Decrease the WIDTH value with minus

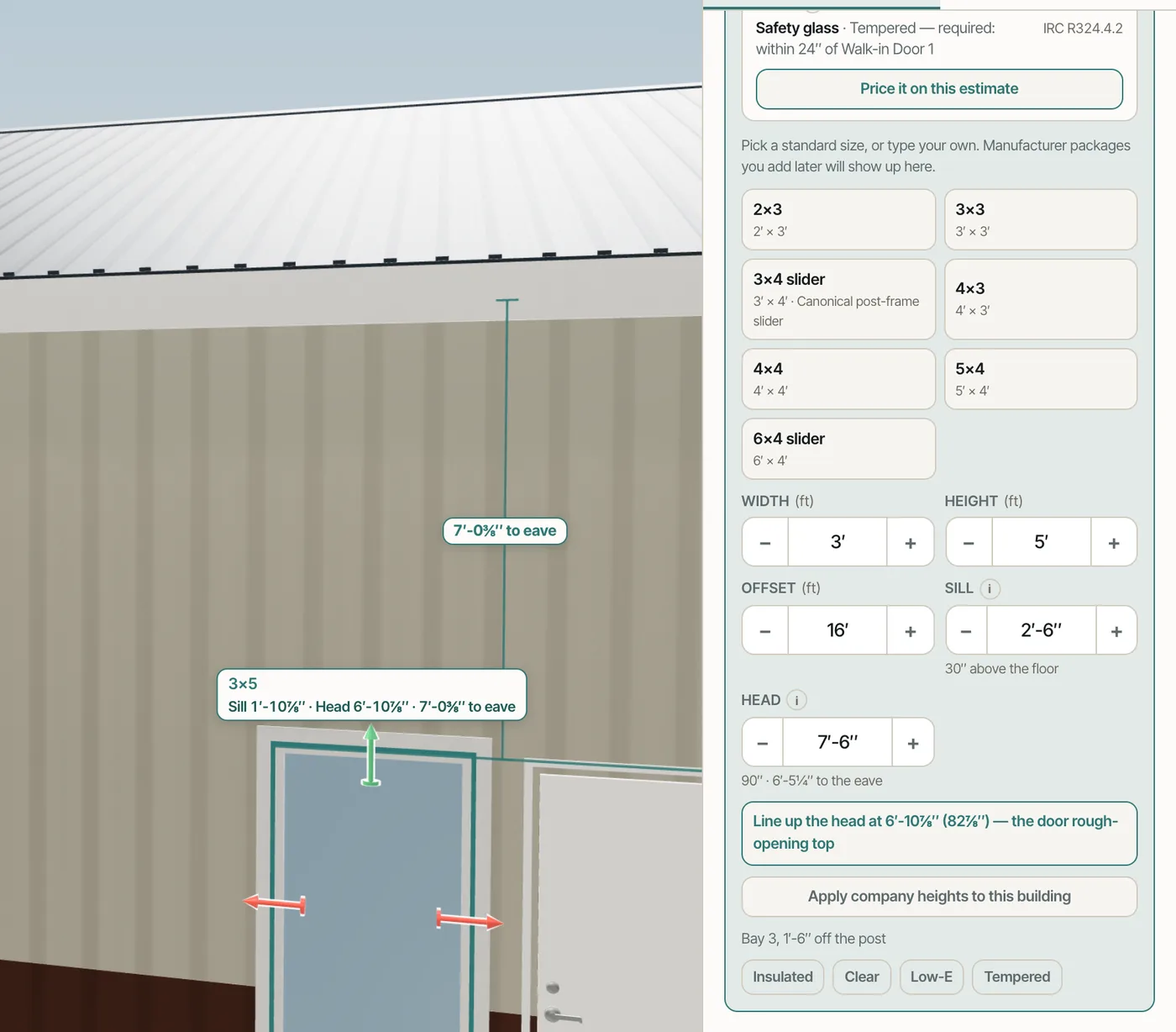[x=765, y=543]
